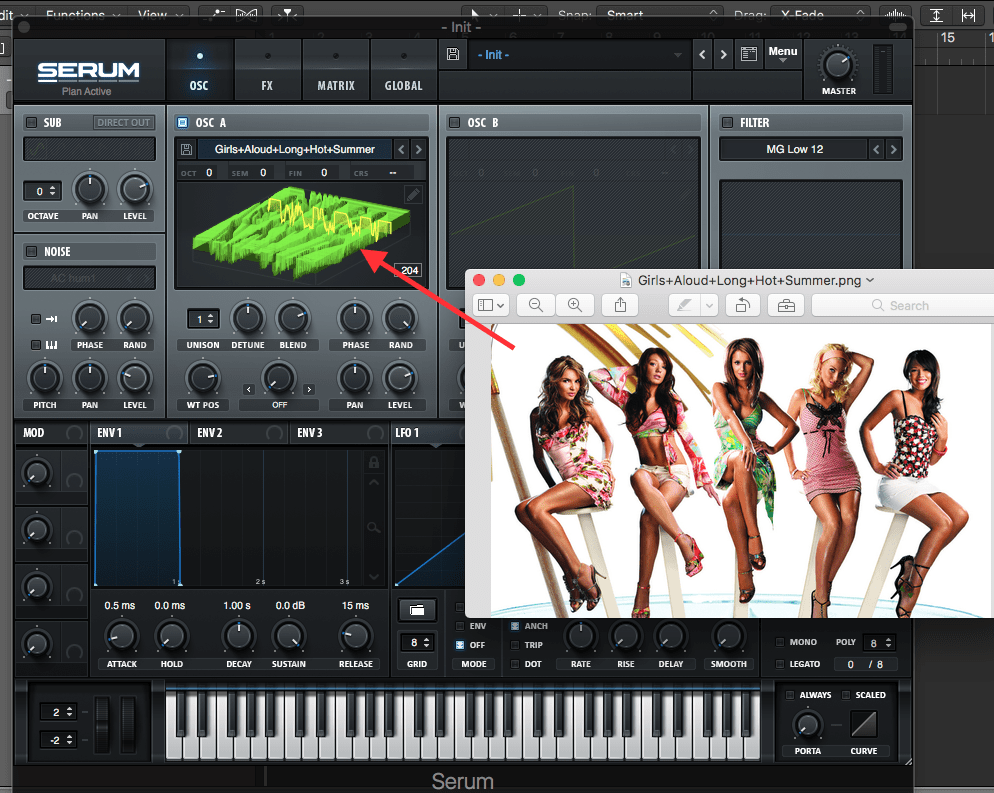994x793 pixels.
Task: Click the Preview title filename chevron
Action: click(870, 280)
